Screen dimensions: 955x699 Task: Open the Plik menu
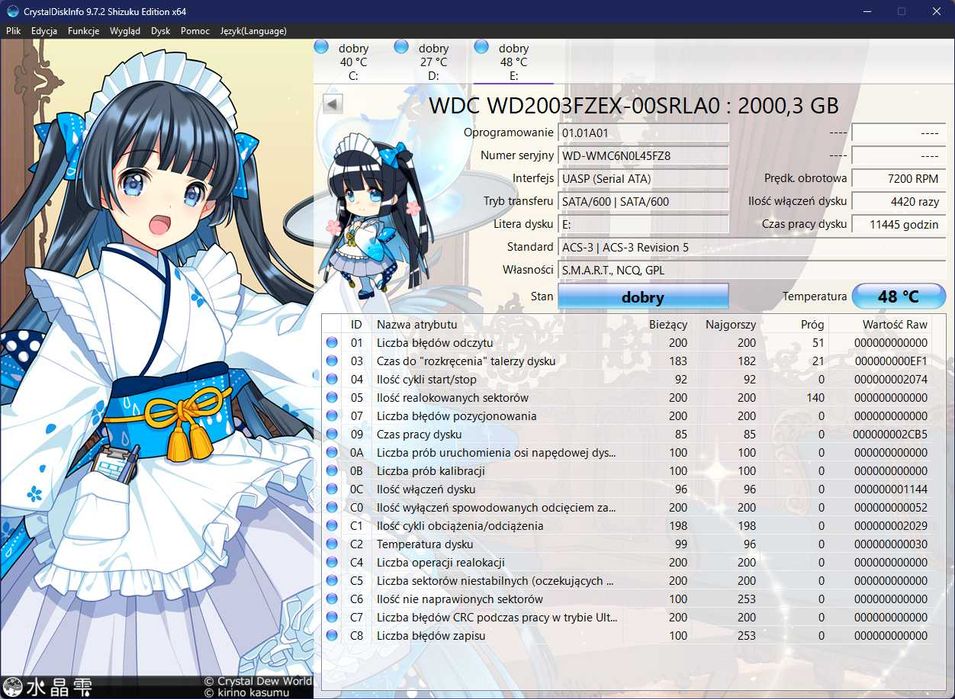coord(13,30)
